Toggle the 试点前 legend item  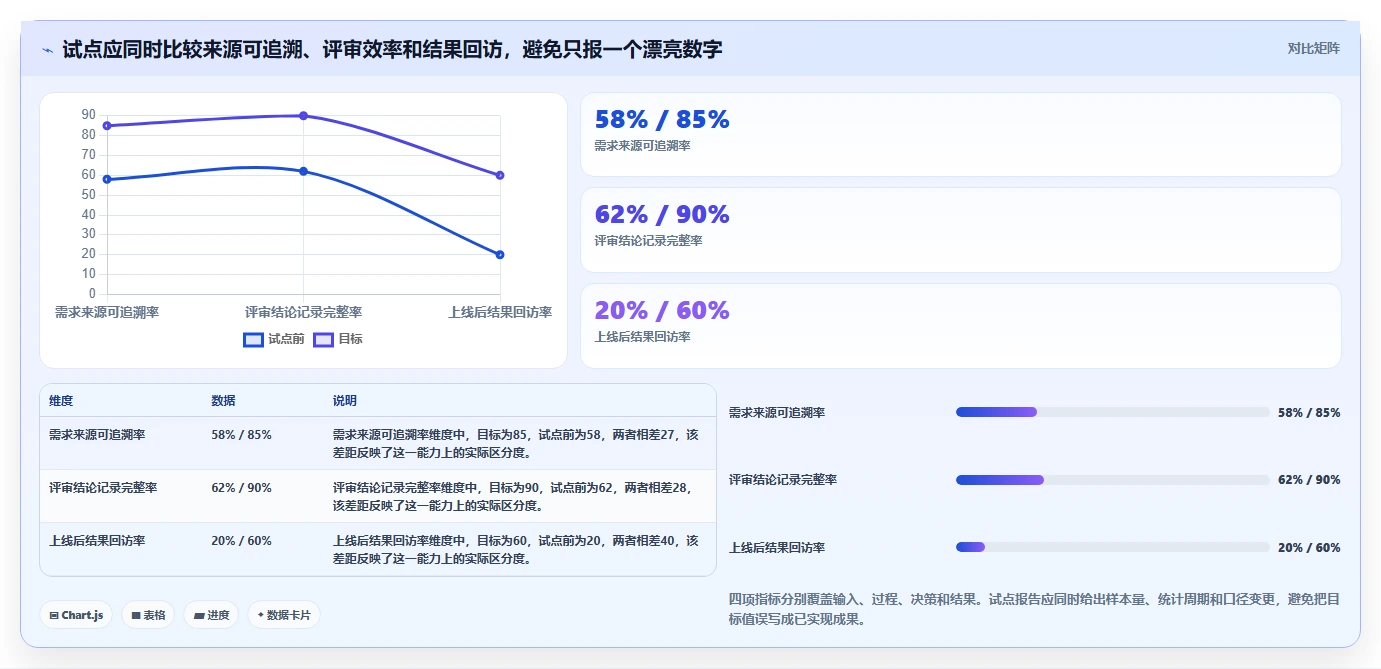tap(274, 339)
